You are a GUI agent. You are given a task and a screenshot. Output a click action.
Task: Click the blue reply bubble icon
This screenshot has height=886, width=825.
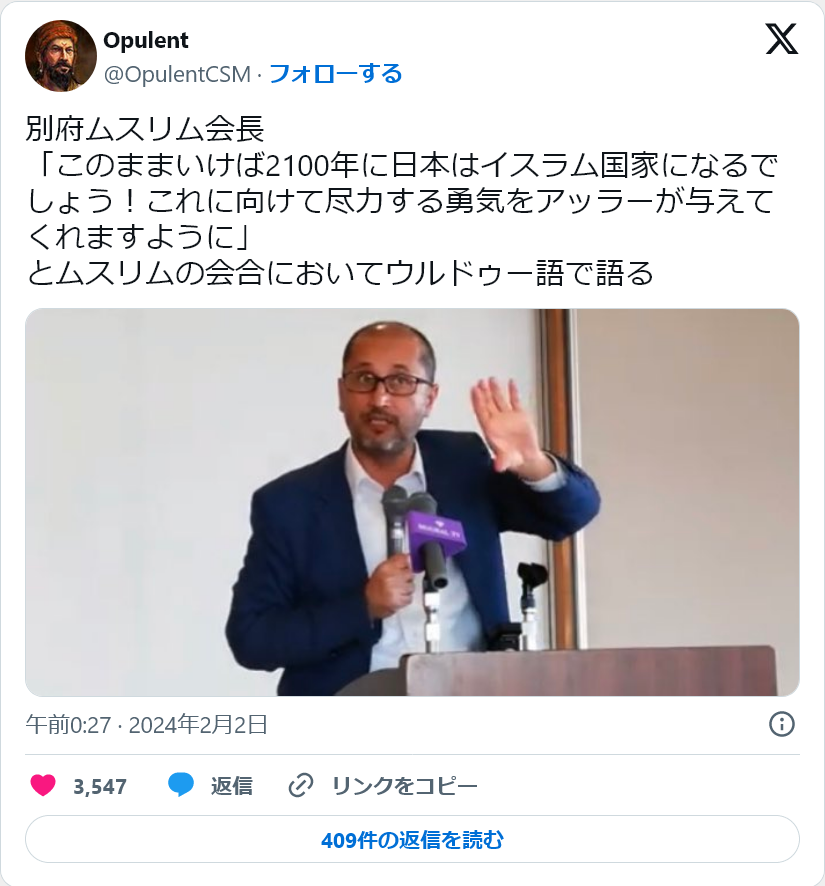click(181, 785)
